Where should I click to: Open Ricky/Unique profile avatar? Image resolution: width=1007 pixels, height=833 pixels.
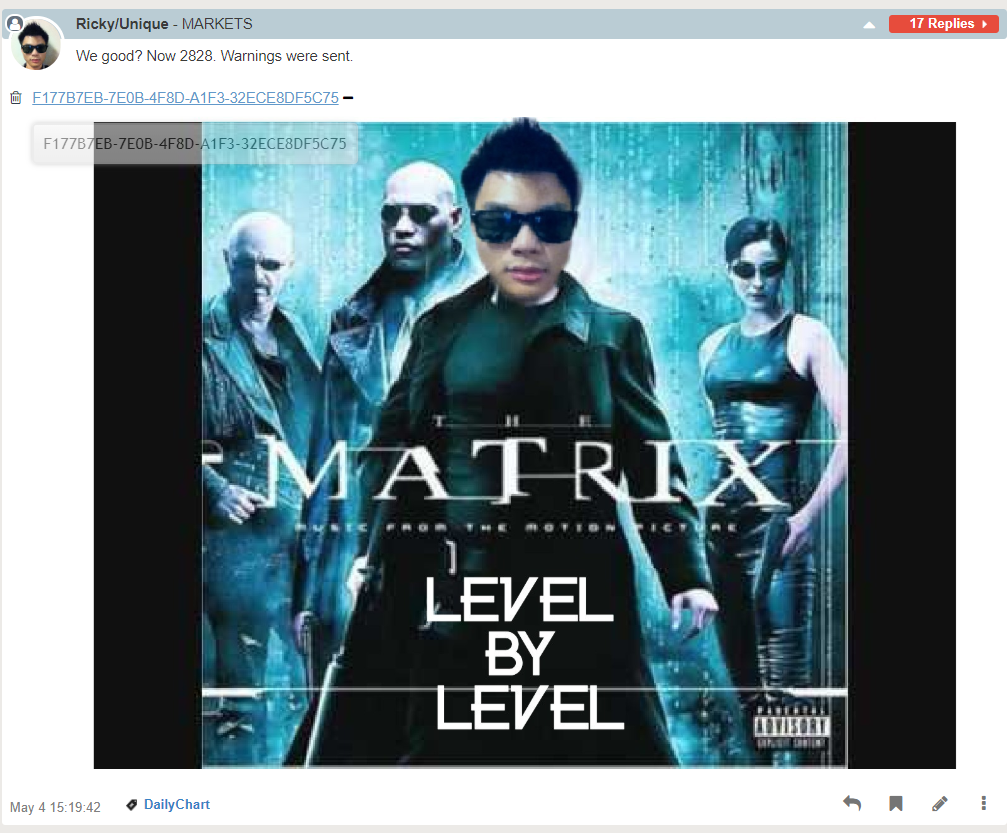[x=36, y=44]
